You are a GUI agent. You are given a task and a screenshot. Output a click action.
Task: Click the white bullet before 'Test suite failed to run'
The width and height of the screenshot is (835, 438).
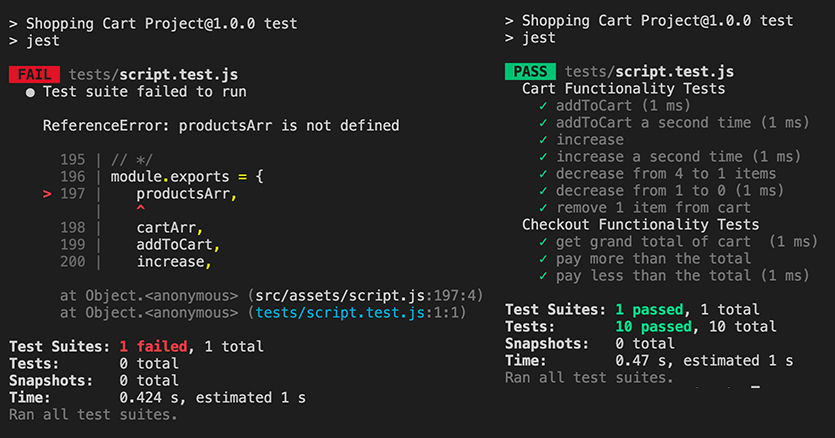tap(31, 92)
